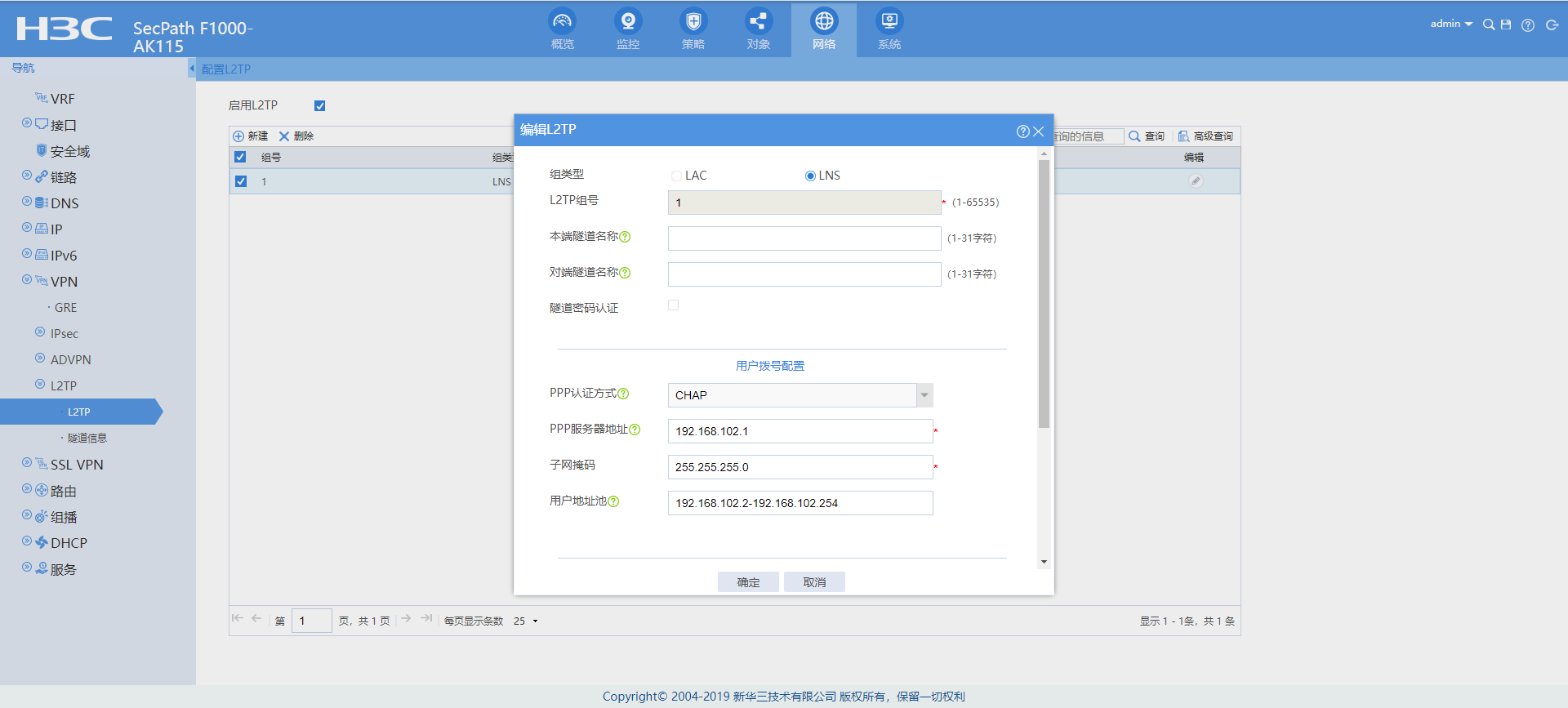Show help for PPP服务器地址
The height and width of the screenshot is (708, 1568).
635,430
